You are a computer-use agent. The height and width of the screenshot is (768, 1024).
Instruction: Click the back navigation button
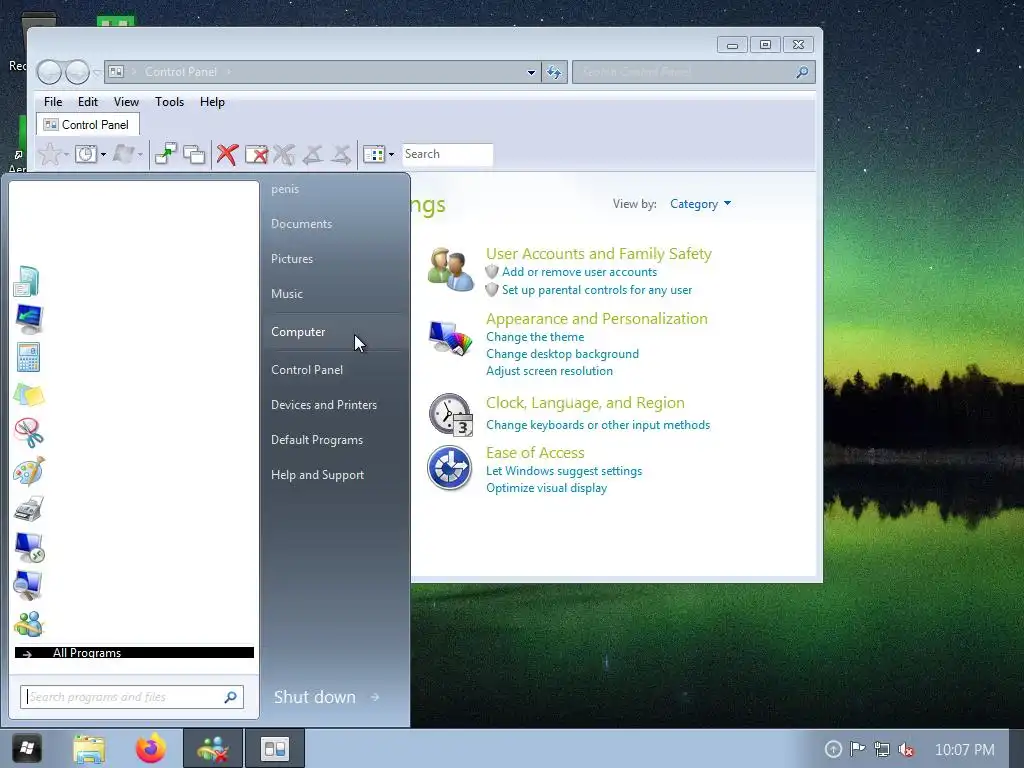(50, 72)
